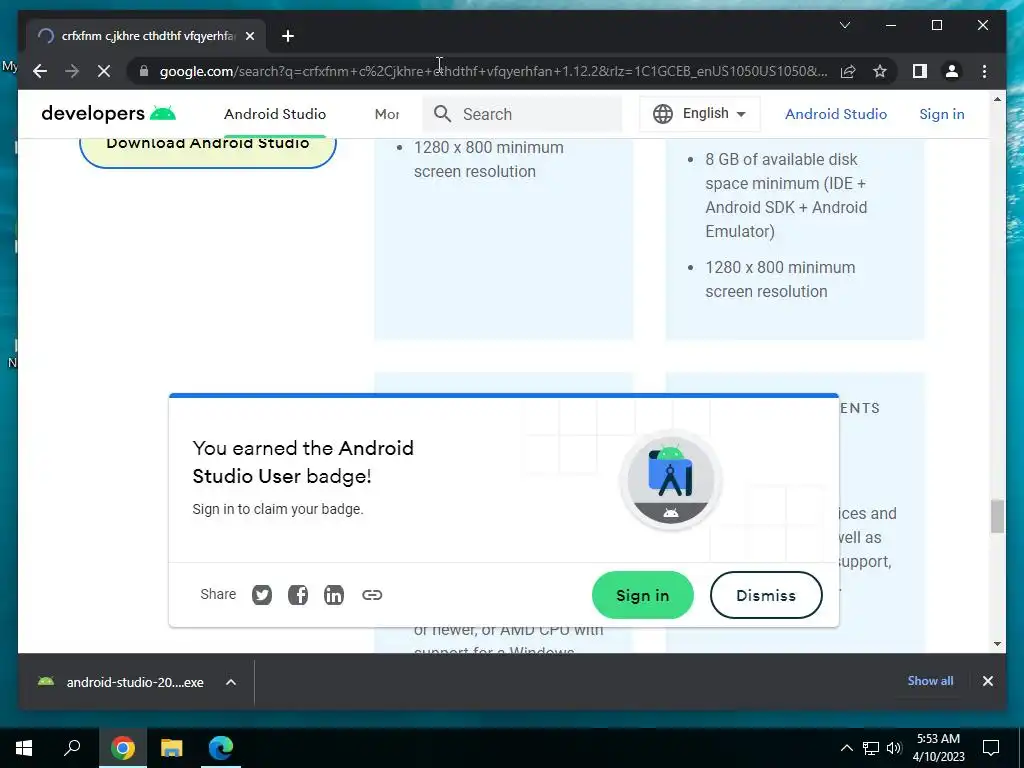Open the Android Studio header link
The width and height of the screenshot is (1024, 768).
coord(835,114)
